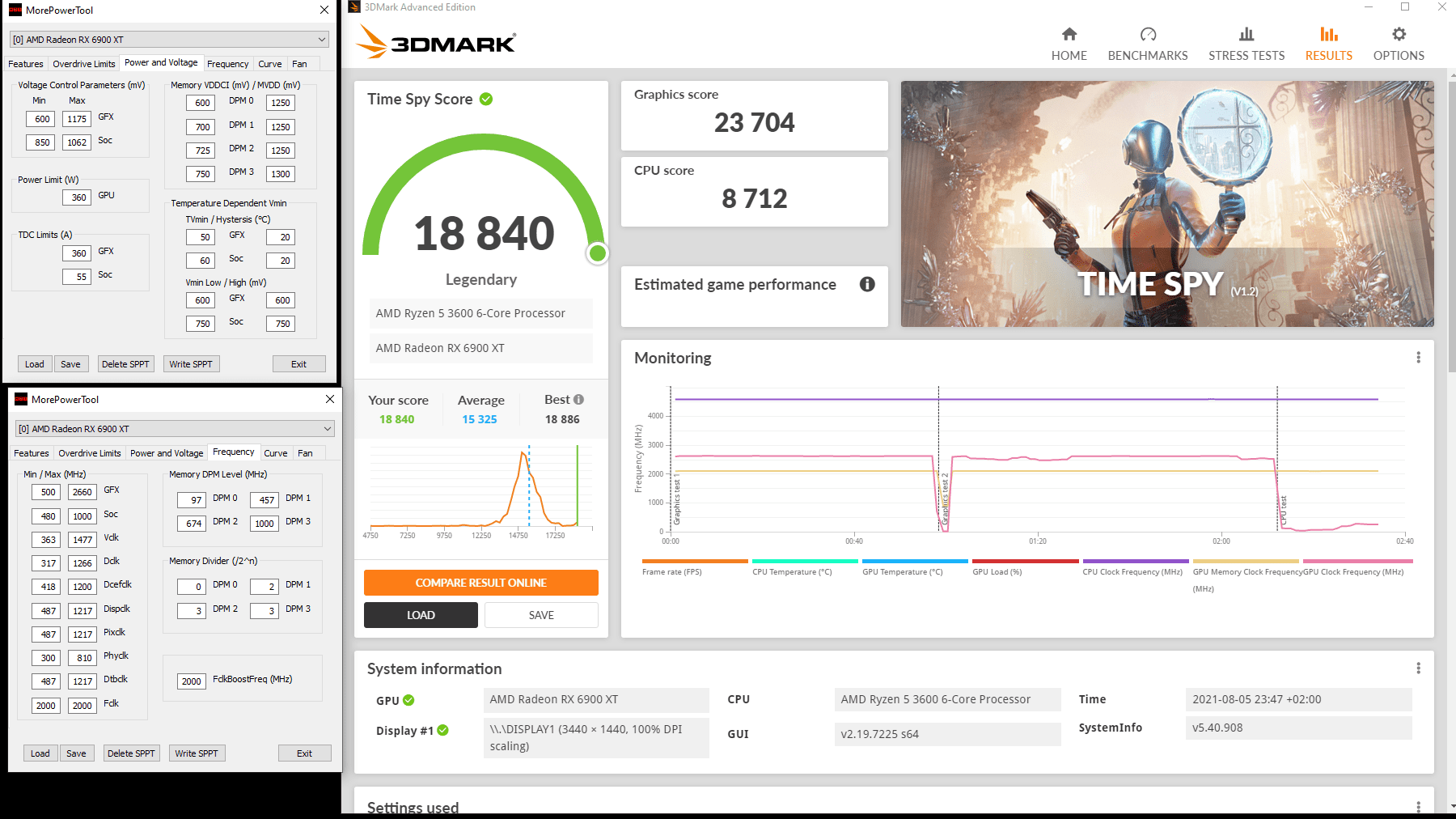Image resolution: width=1456 pixels, height=819 pixels.
Task: Open the System information three-dot menu
Action: pos(1418,668)
